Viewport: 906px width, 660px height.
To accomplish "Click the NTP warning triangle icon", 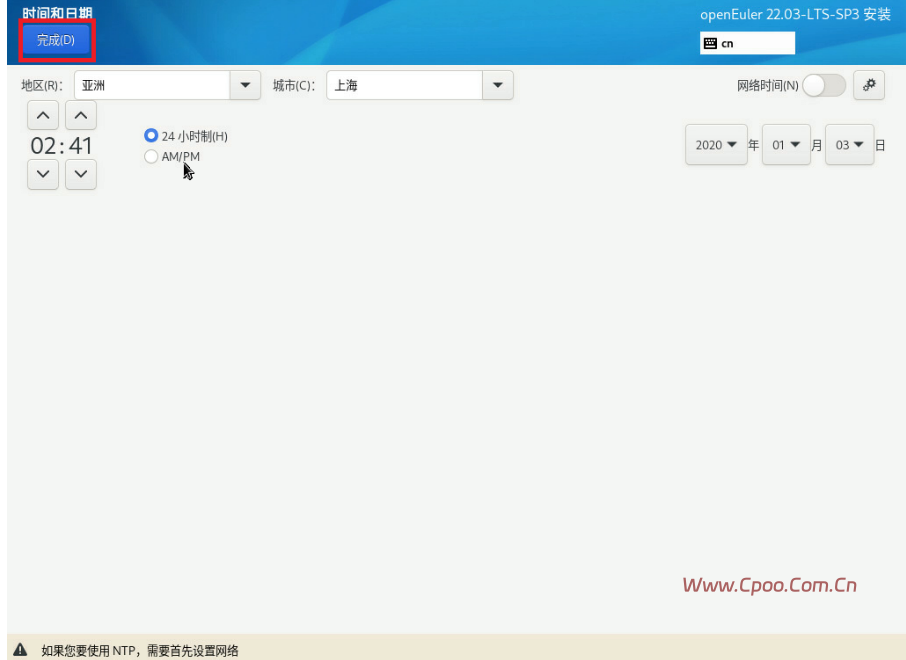I will click(x=20, y=649).
